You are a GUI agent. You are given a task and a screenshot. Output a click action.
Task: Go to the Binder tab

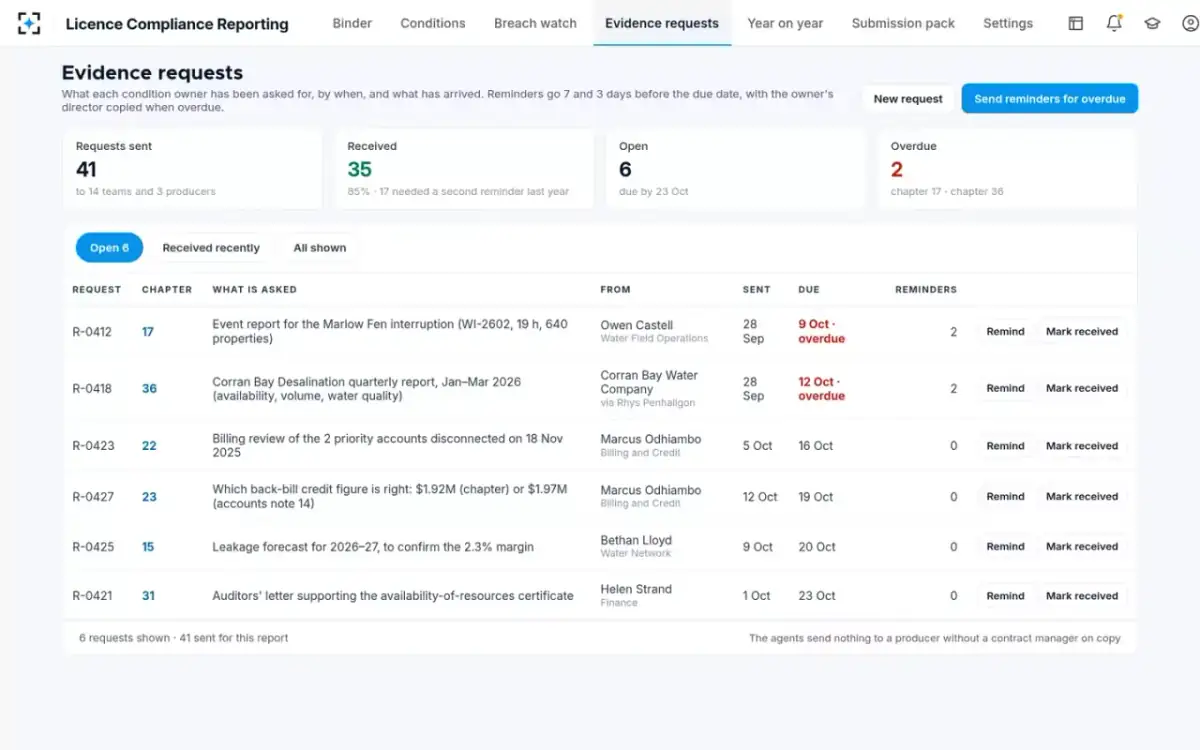(352, 23)
